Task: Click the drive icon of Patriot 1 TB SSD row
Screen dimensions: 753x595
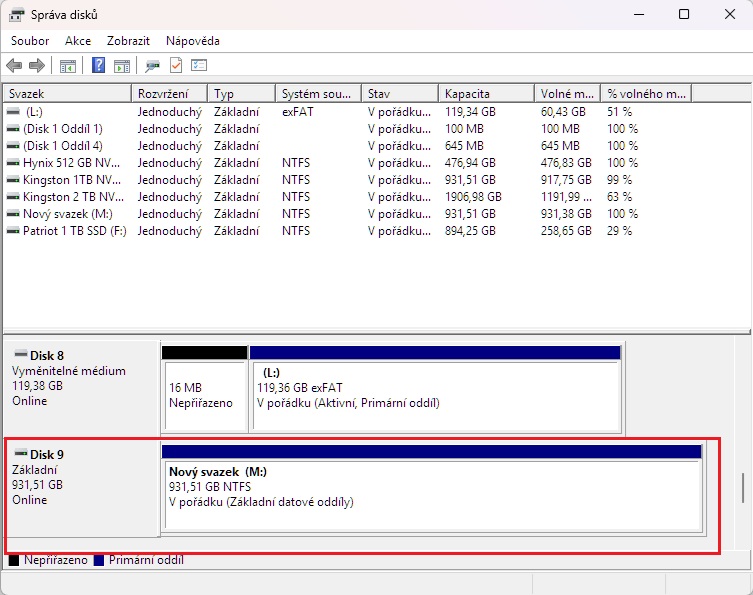Action: [13, 231]
